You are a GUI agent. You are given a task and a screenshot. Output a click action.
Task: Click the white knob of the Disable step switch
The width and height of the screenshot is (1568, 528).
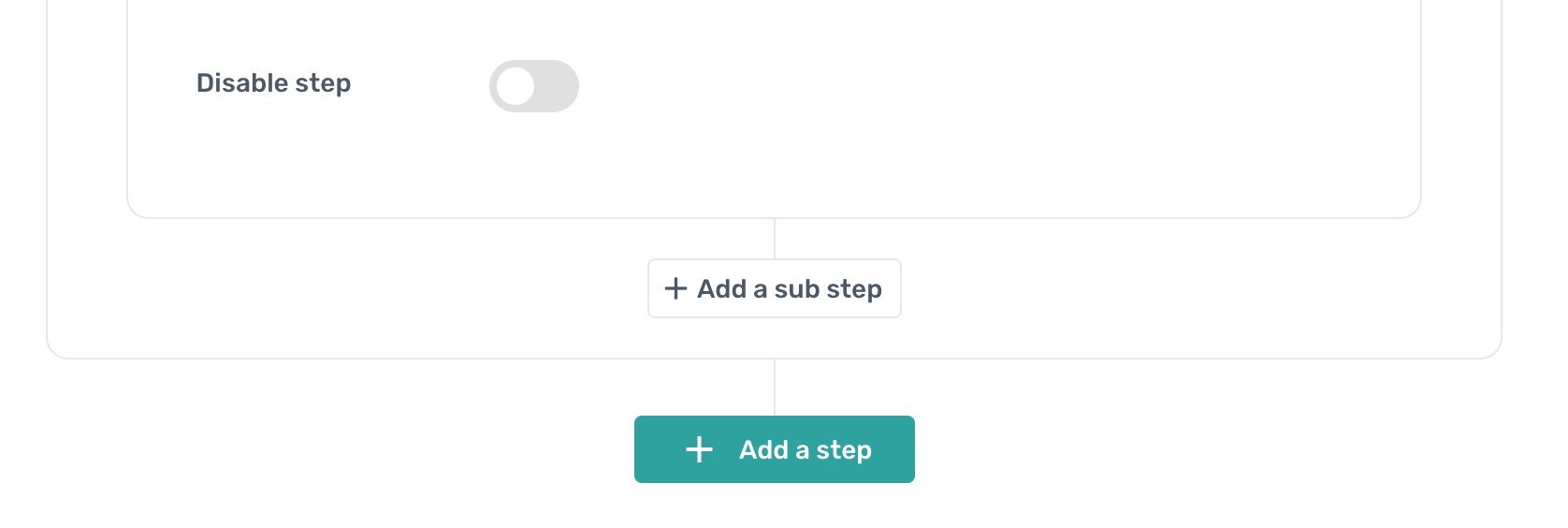click(x=515, y=86)
